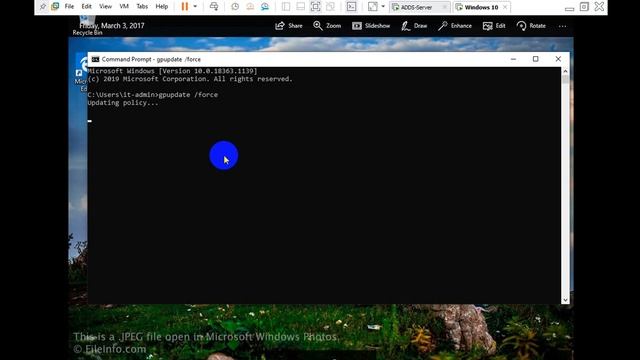Click the 'Updating policy...' output line

(123, 103)
